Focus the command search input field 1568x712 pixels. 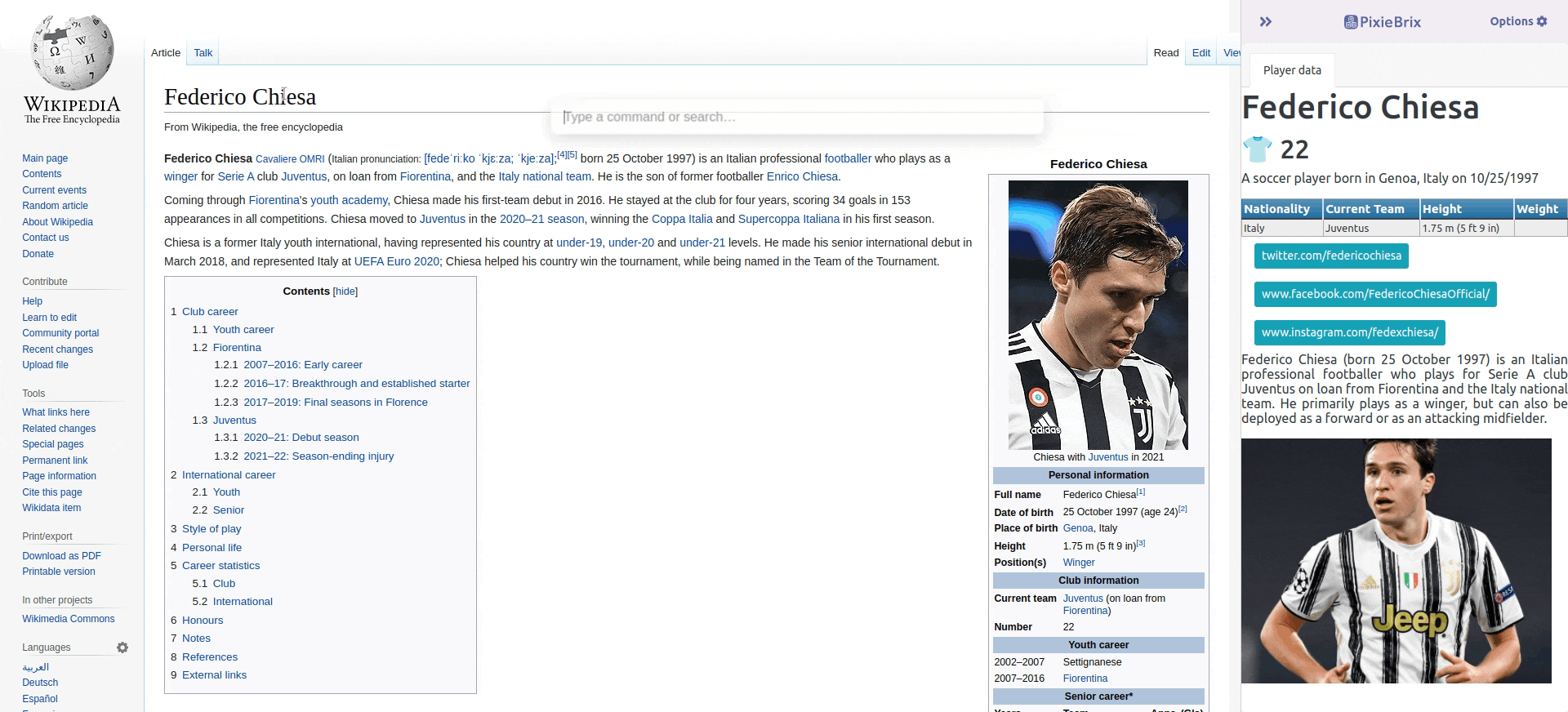(796, 117)
